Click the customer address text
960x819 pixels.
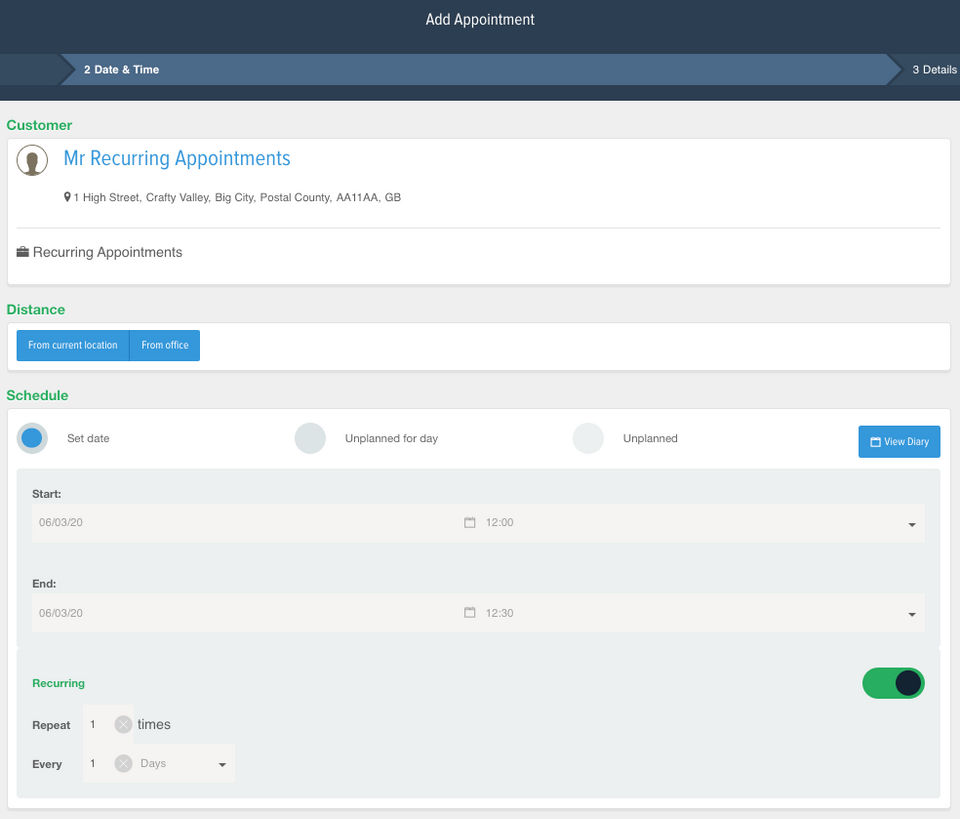point(237,197)
